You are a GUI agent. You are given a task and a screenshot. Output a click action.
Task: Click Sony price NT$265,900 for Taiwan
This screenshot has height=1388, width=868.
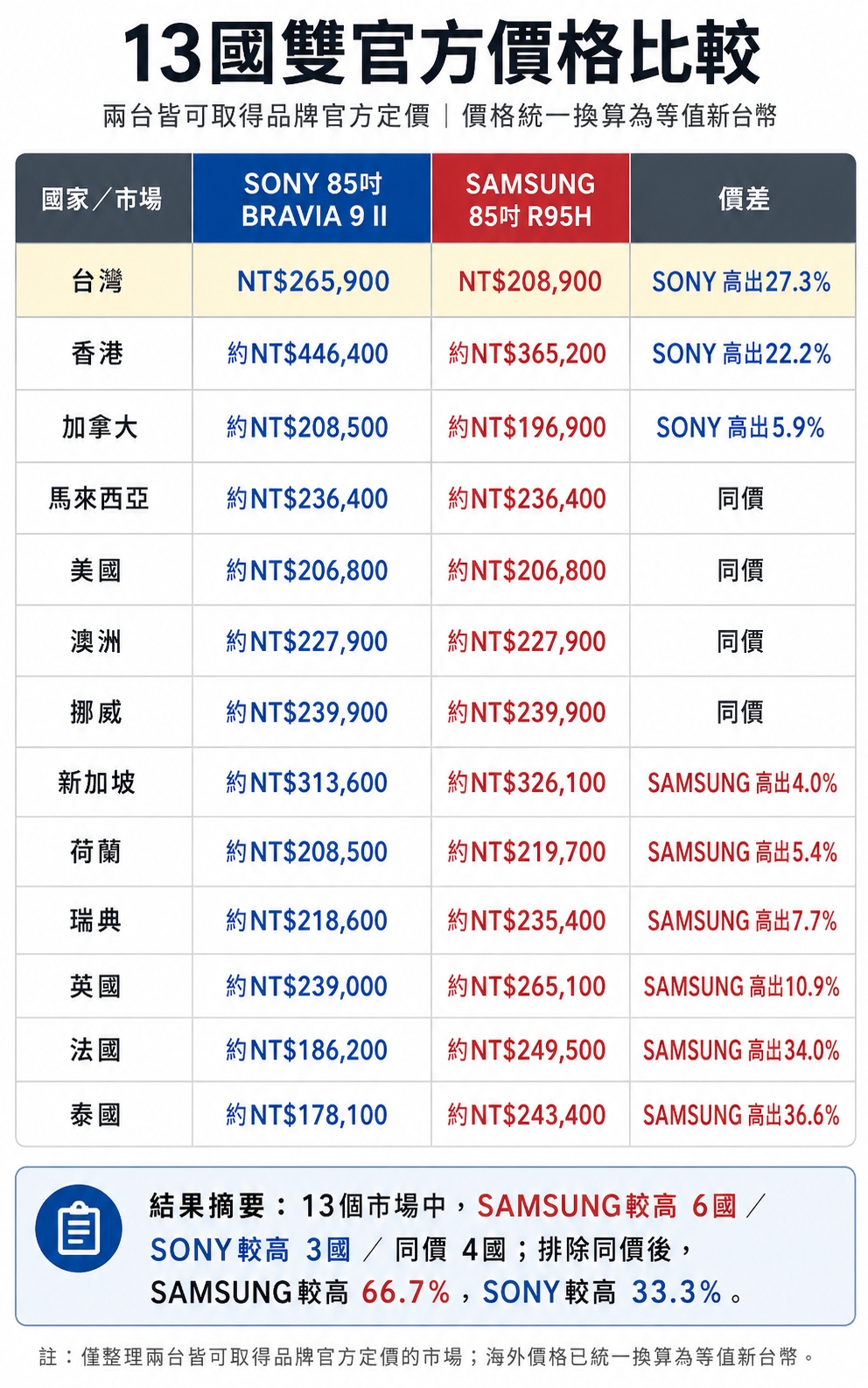pyautogui.click(x=312, y=281)
